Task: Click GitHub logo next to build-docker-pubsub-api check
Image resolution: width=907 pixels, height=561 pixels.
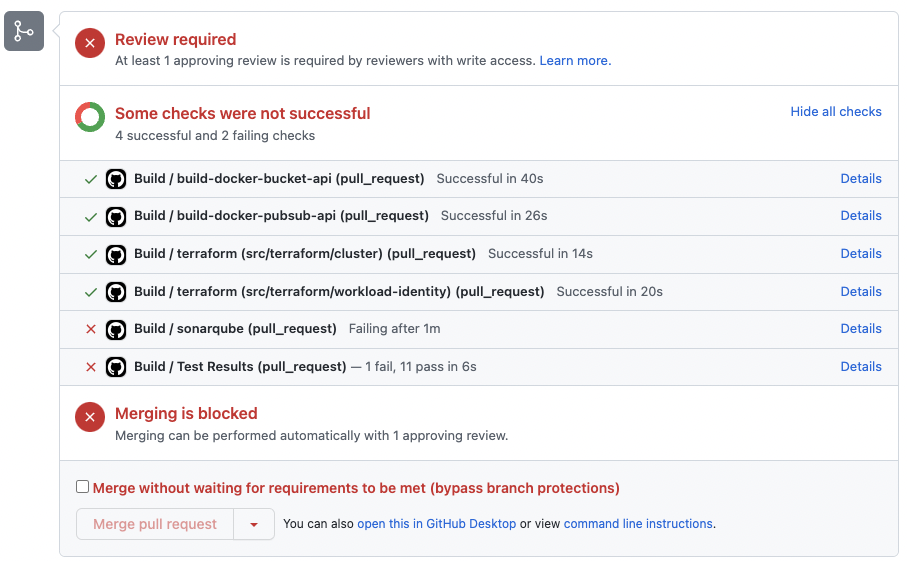Action: point(116,217)
